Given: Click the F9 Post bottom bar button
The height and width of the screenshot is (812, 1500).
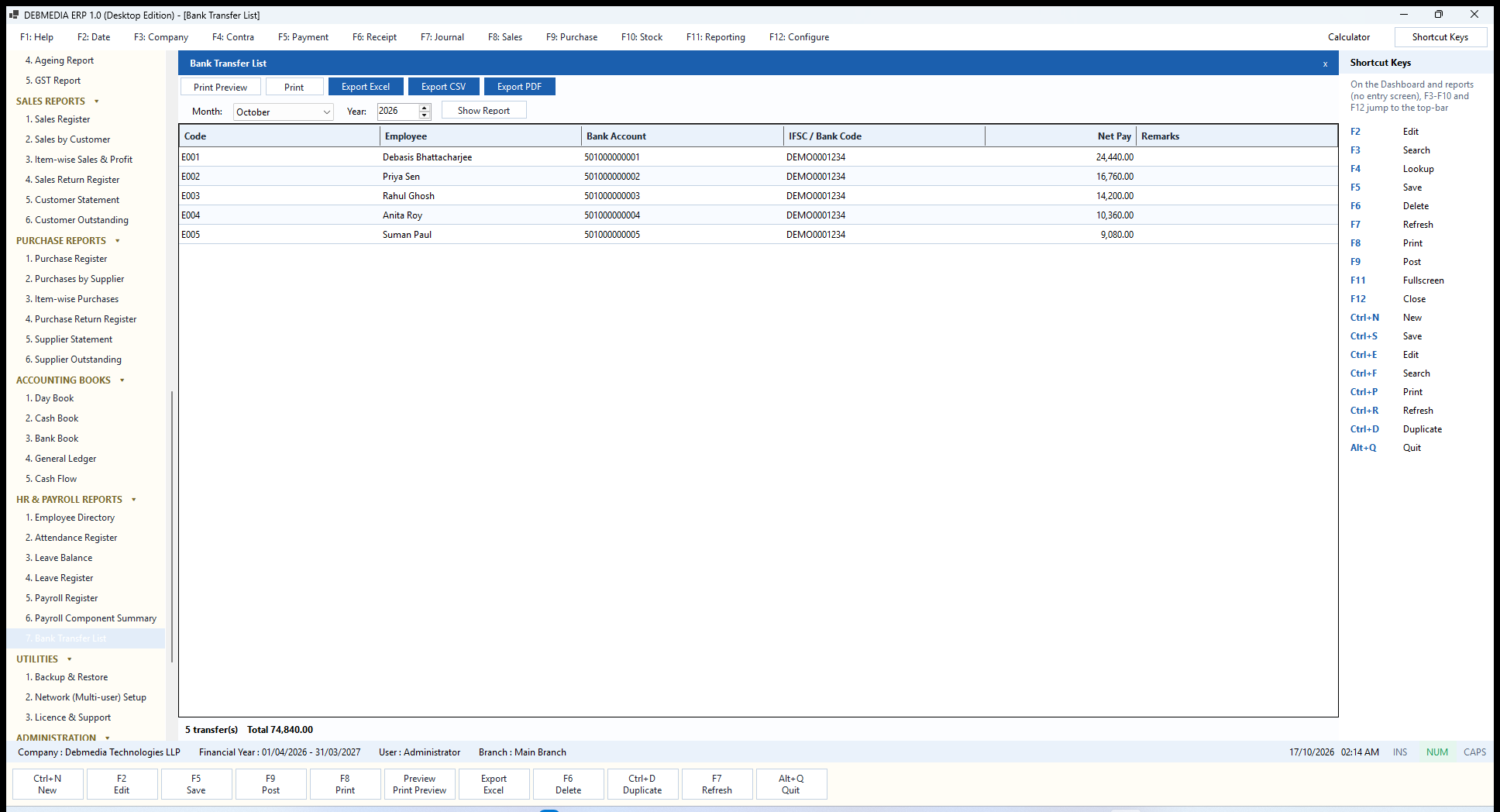Looking at the screenshot, I should point(270,784).
